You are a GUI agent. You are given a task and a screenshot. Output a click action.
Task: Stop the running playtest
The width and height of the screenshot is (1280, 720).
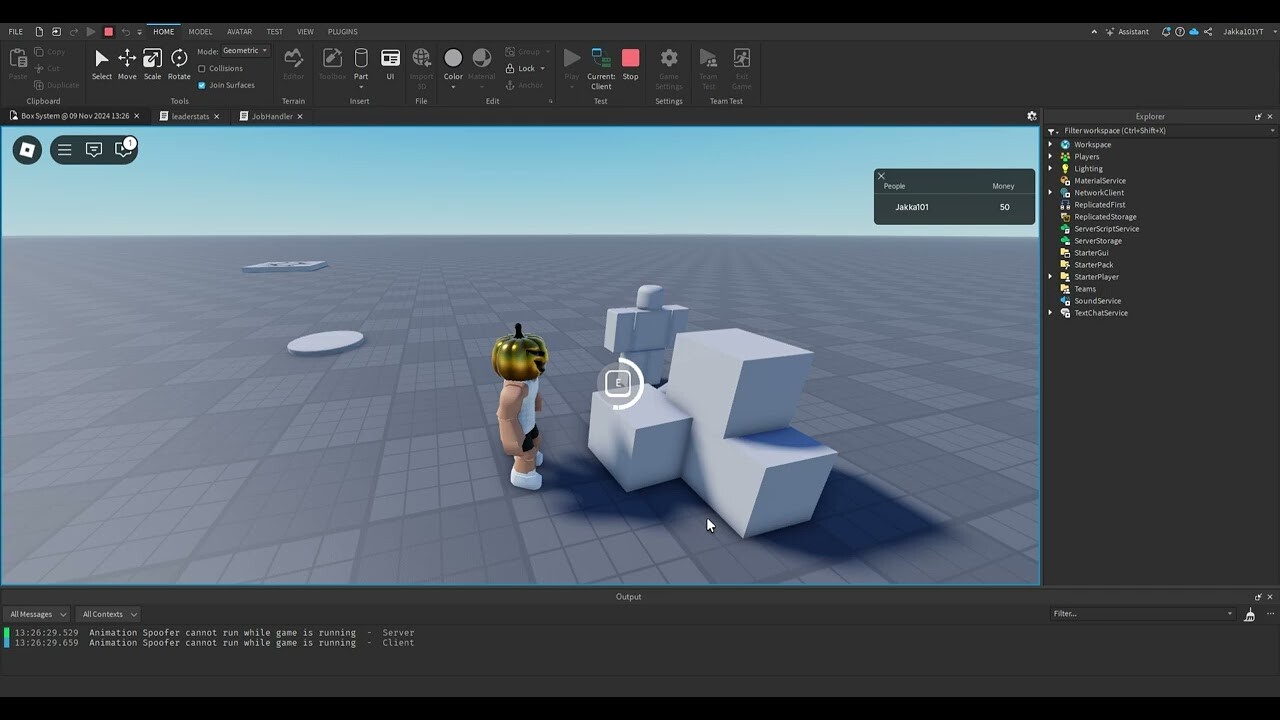click(630, 60)
